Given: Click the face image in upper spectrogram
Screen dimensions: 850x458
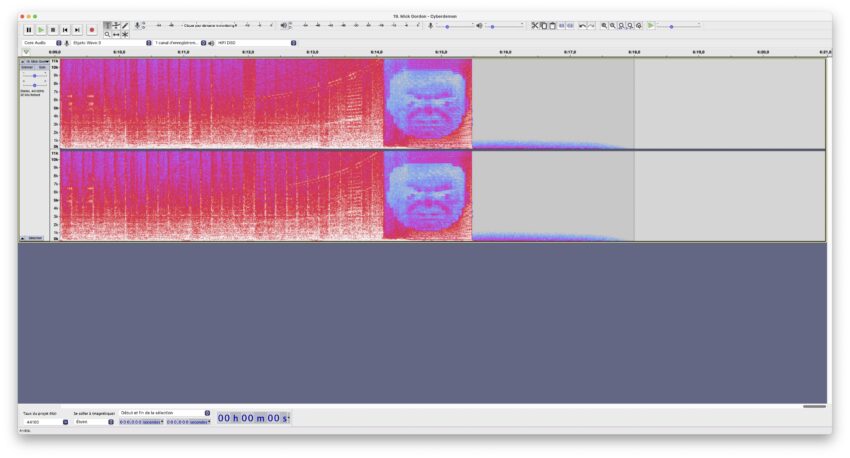Looking at the screenshot, I should coord(428,103).
